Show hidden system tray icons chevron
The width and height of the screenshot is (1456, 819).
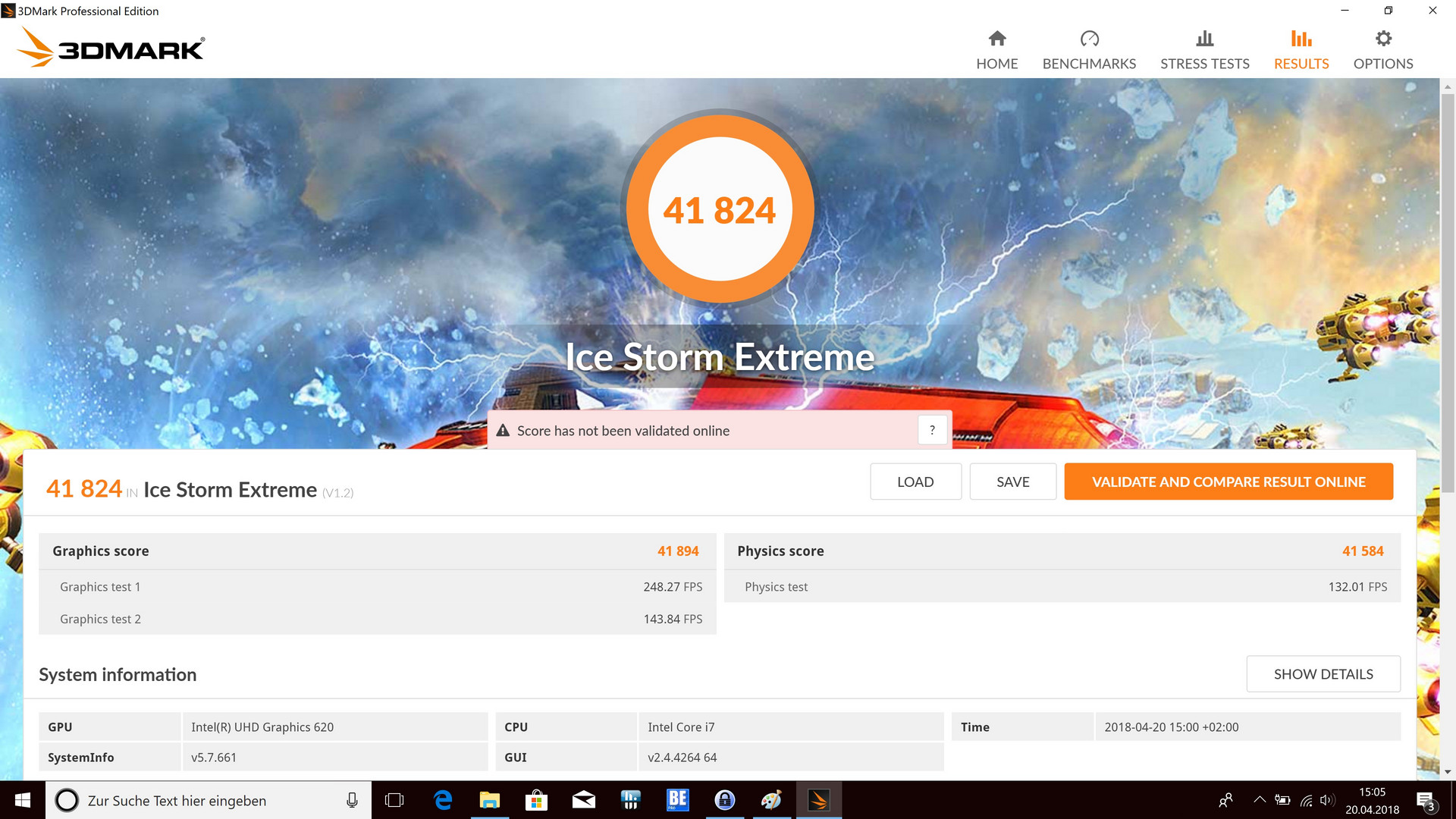[1260, 799]
